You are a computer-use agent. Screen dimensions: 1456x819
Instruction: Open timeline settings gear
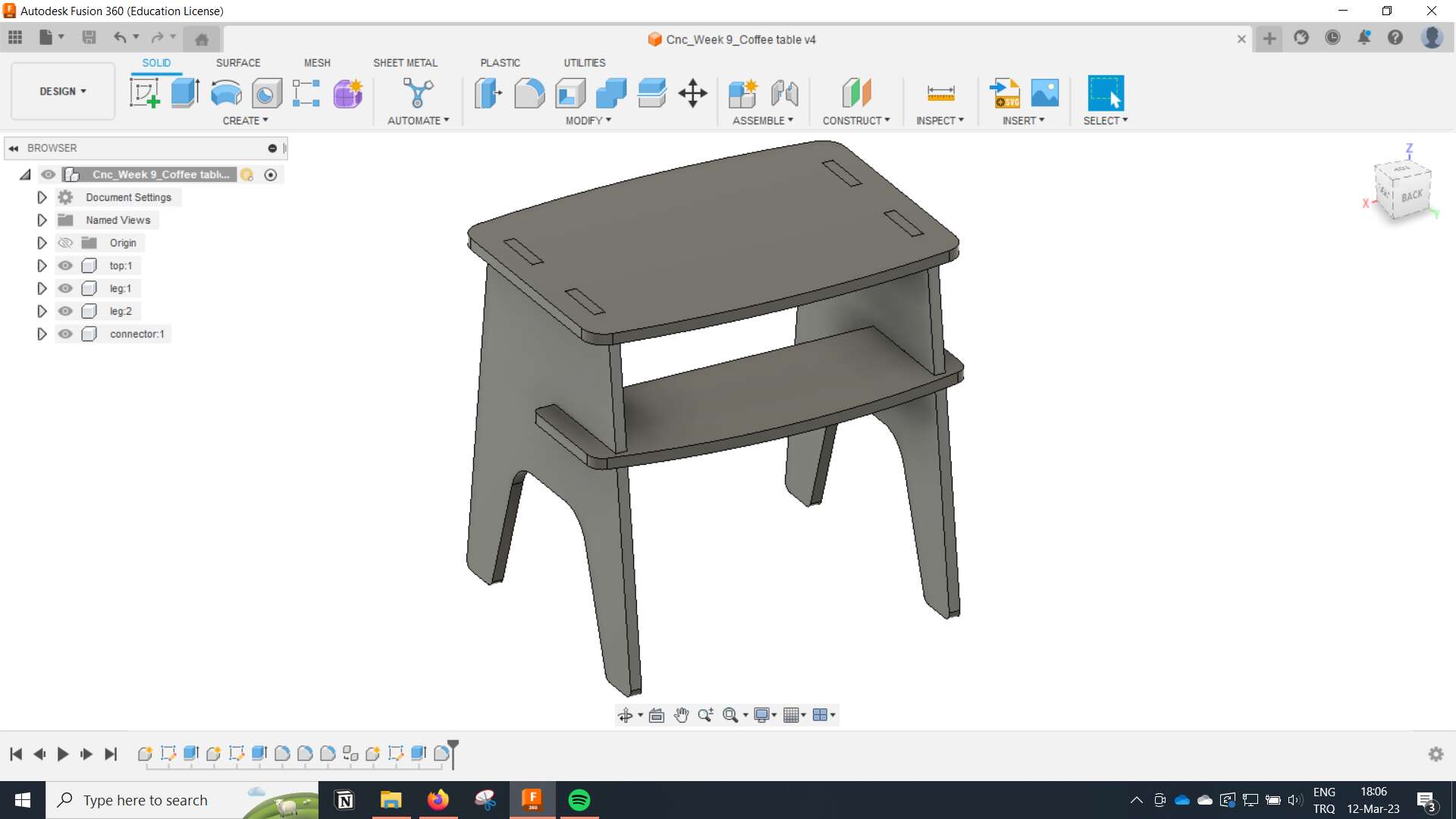(1436, 754)
